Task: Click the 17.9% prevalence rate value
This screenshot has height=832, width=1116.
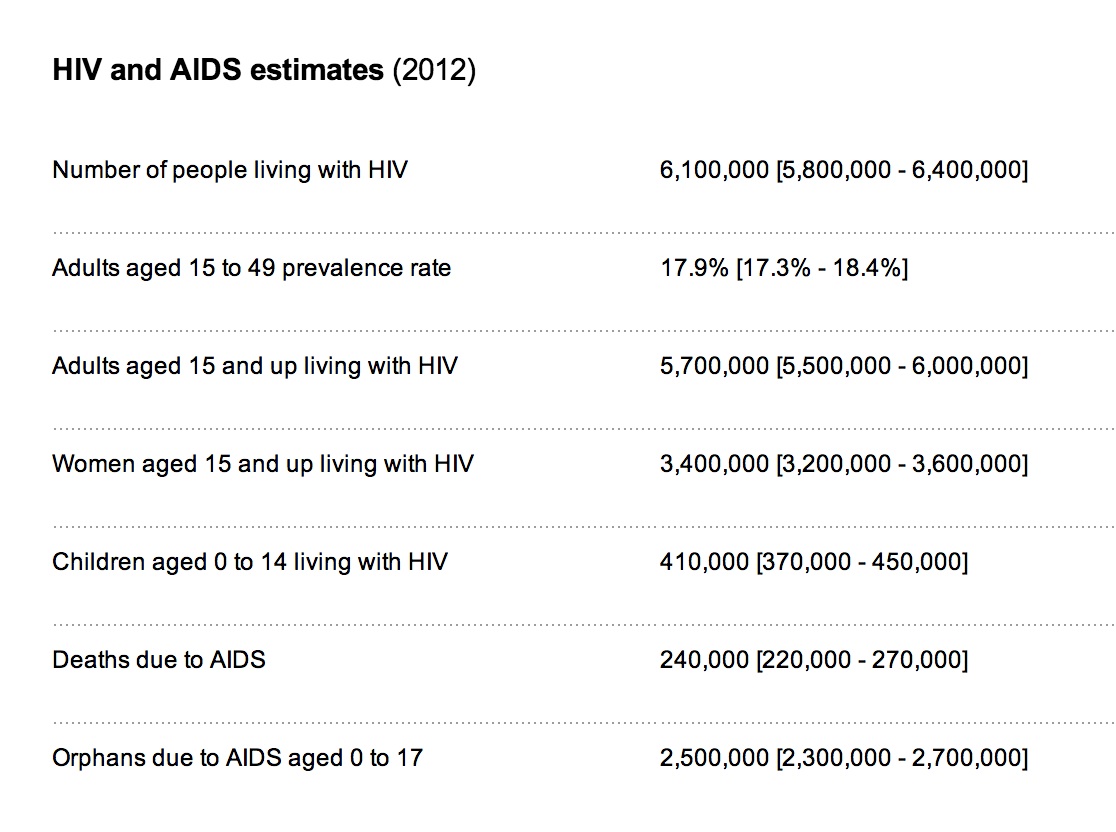Action: coord(694,268)
